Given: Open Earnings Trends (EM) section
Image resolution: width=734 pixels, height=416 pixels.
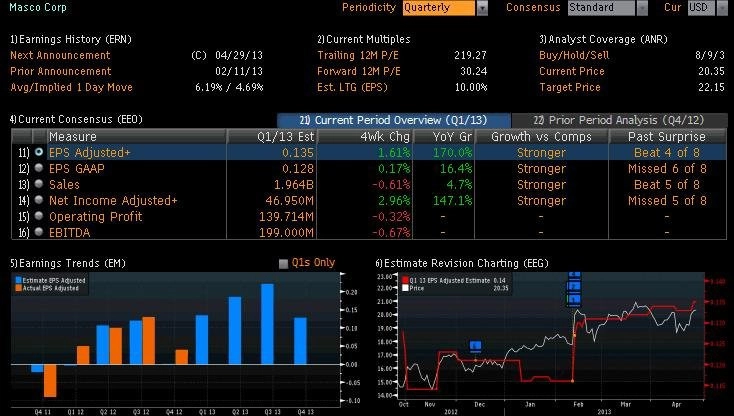Looking at the screenshot, I should [68, 263].
